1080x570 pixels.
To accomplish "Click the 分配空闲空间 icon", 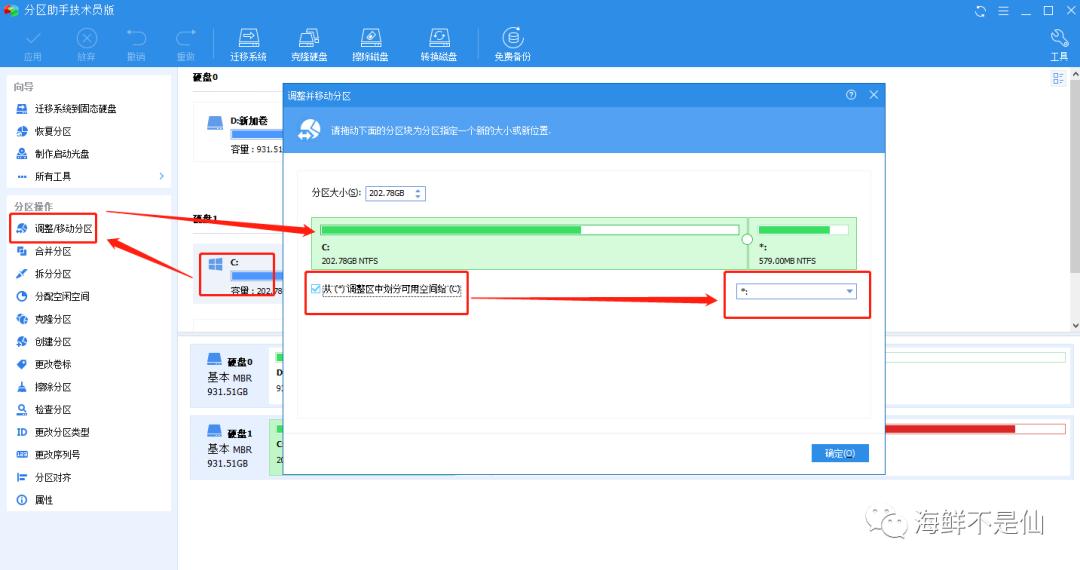I will [x=21, y=297].
